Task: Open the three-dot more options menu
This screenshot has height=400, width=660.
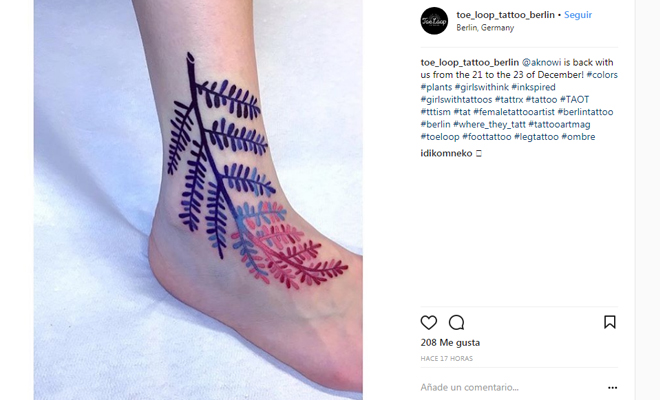Action: 612,387
